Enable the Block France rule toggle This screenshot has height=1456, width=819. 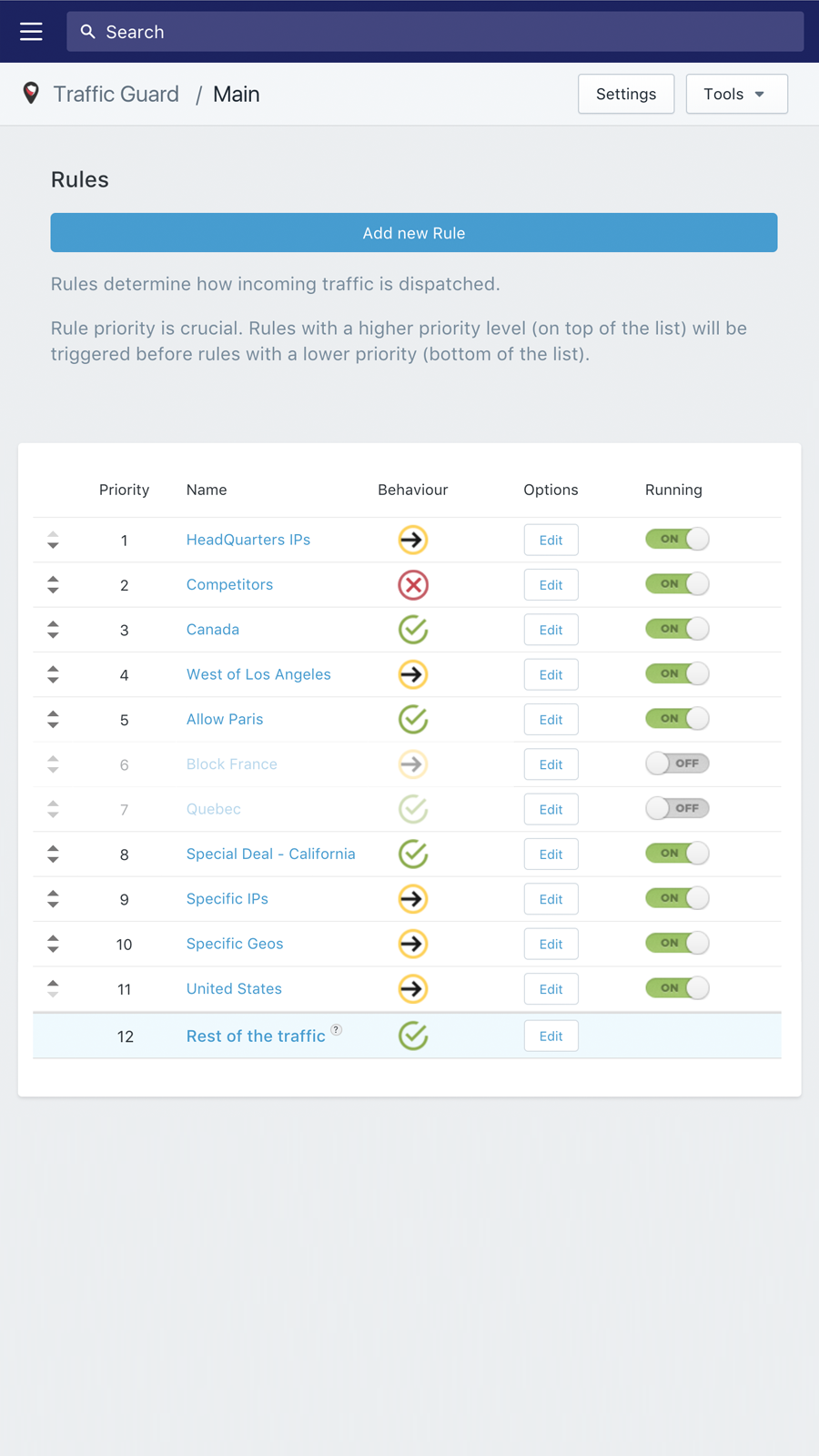[677, 763]
